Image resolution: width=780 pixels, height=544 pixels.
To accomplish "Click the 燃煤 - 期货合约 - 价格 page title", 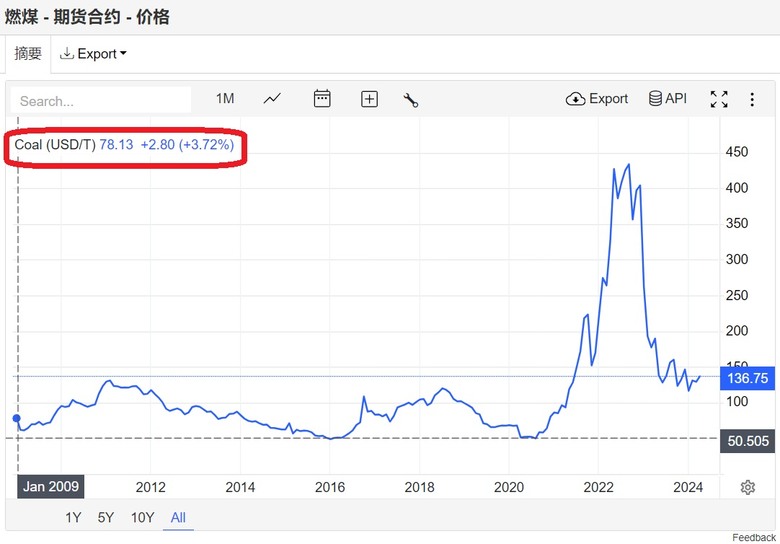I will click(x=87, y=17).
